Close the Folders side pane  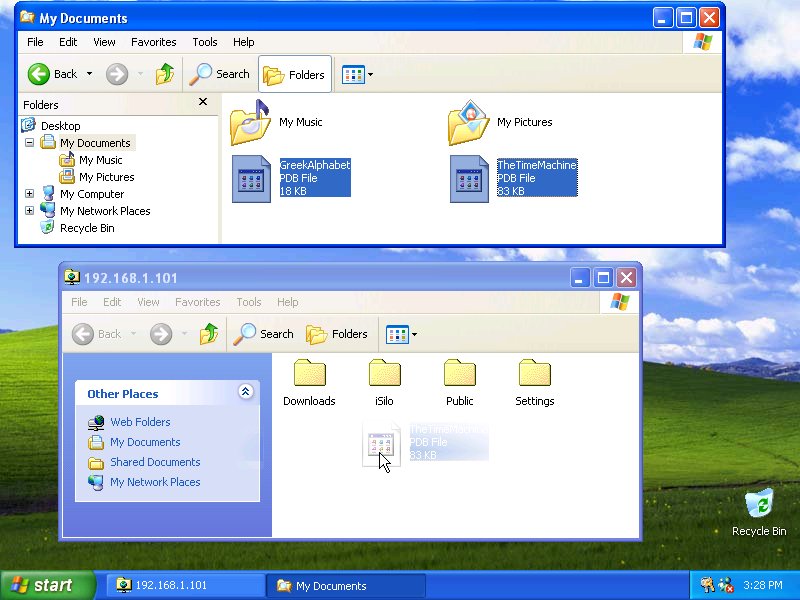coord(203,102)
